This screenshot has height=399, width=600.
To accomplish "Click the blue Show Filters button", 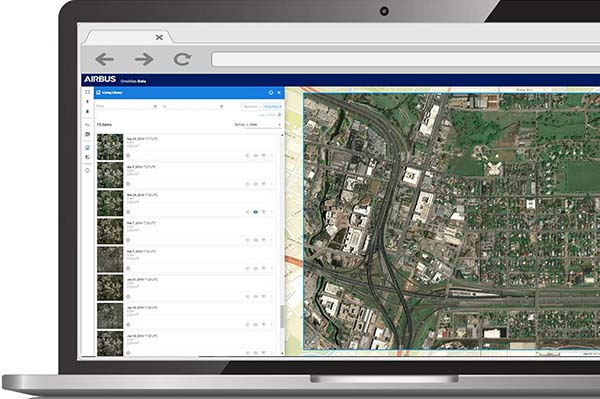I will pos(272,106).
